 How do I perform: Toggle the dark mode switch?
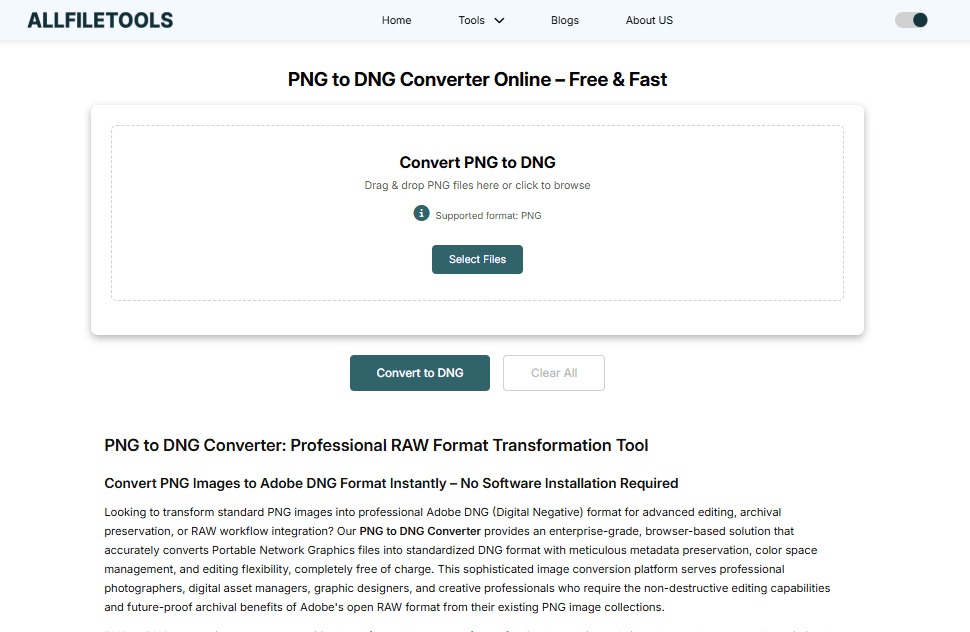point(911,20)
